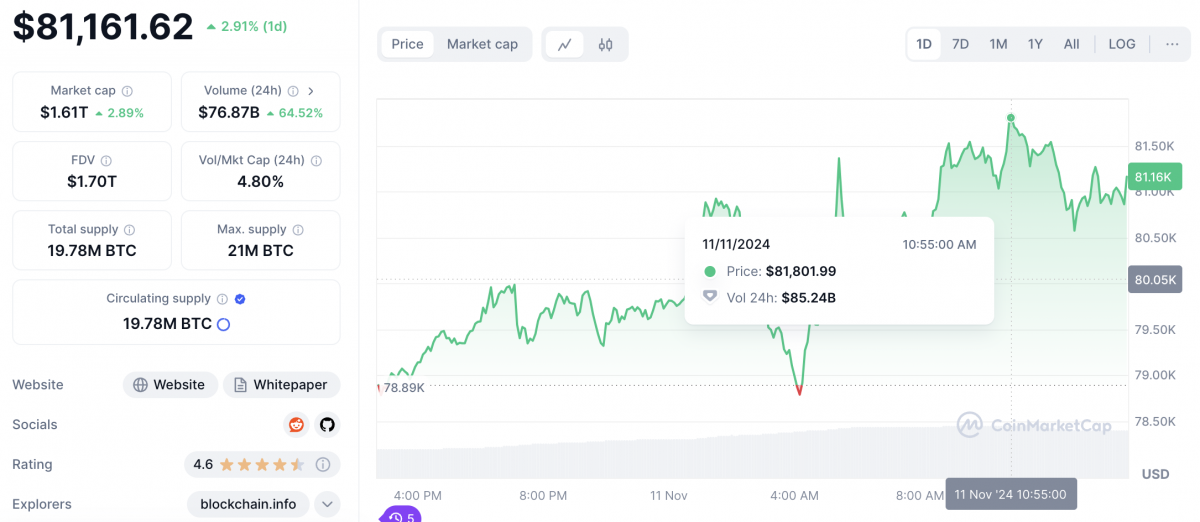This screenshot has width=1200, height=522.
Task: Click the 11 Nov '24 10:55:00 time label
Action: (x=1011, y=494)
